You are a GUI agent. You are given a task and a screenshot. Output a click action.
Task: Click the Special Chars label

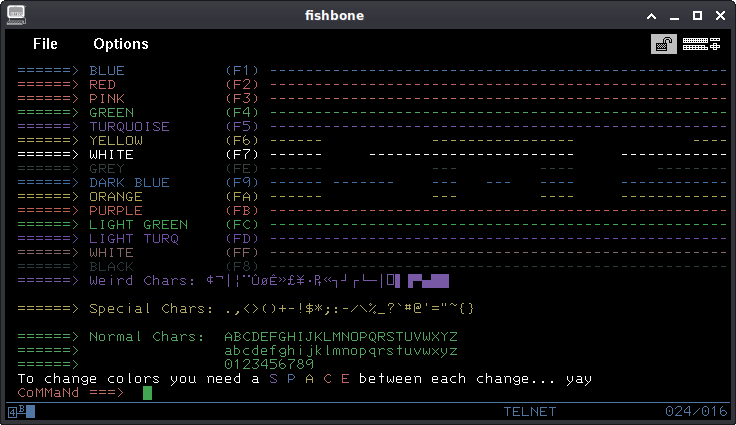click(x=151, y=309)
